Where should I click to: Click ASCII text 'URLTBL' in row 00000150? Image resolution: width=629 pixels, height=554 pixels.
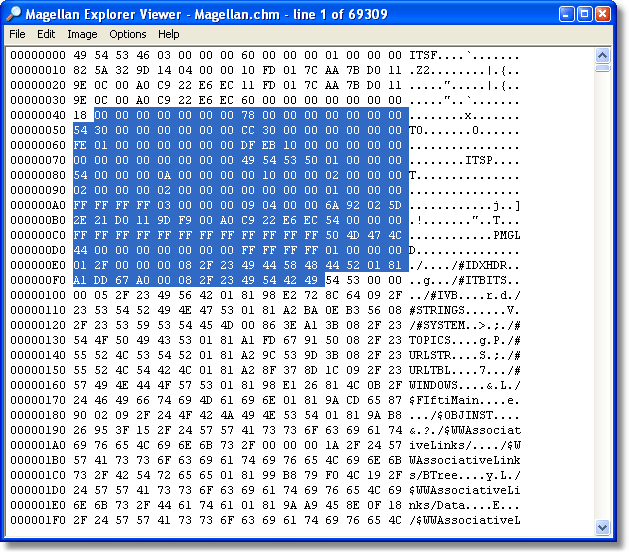[430, 370]
